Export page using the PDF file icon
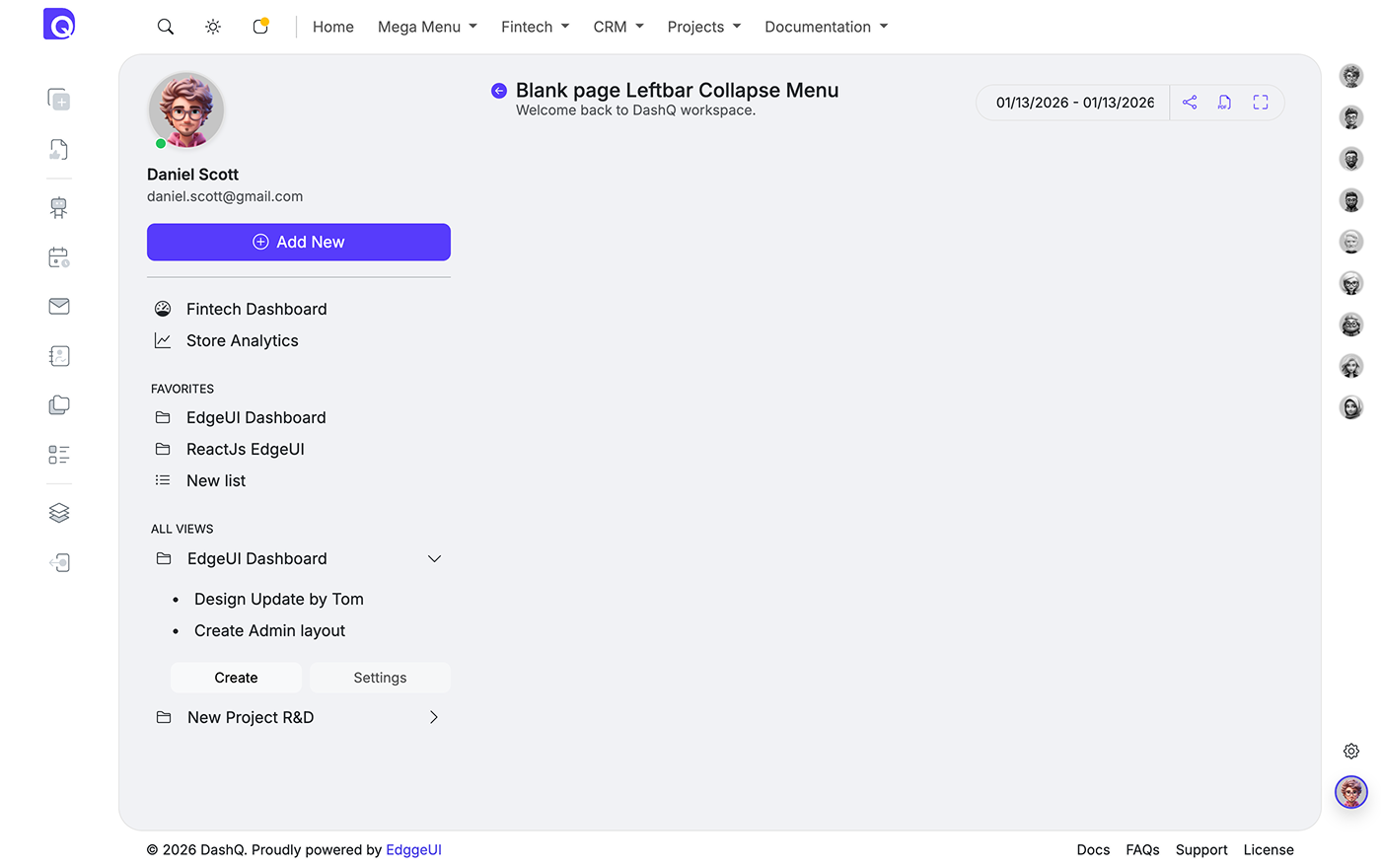 tap(1224, 103)
